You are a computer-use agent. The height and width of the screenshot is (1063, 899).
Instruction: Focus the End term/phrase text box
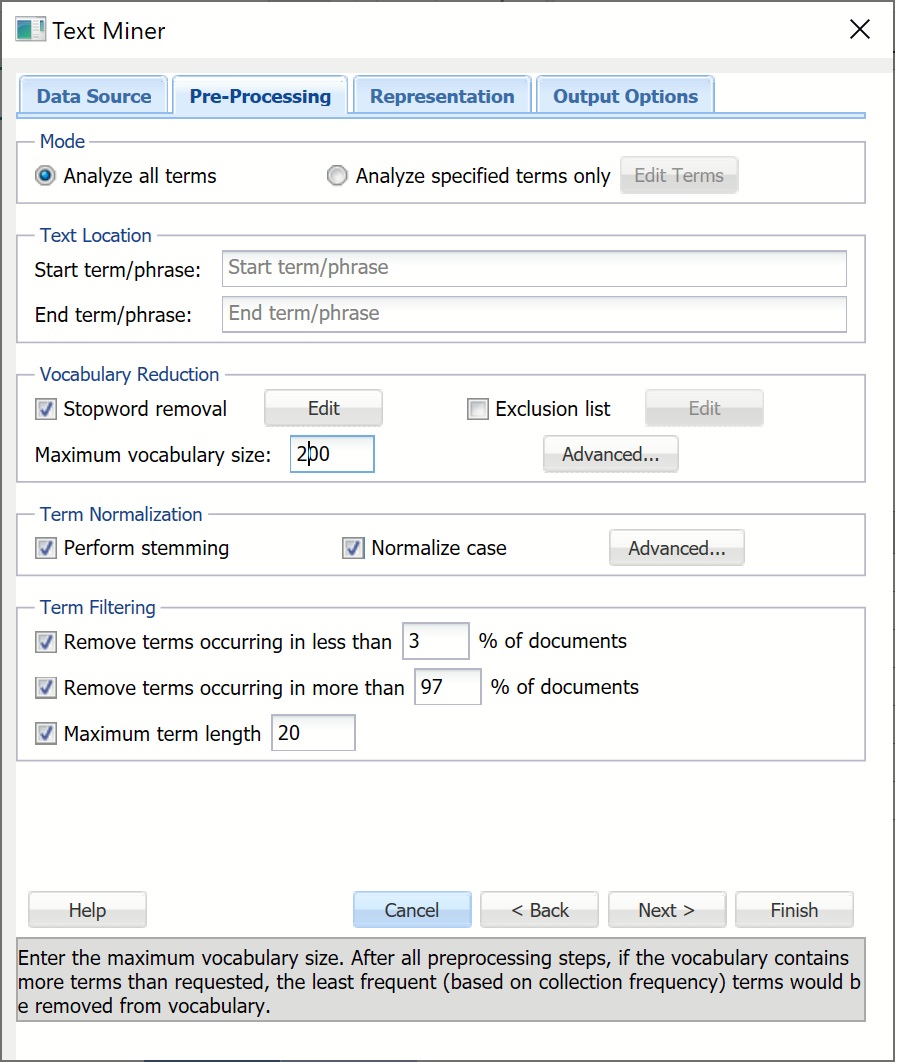point(533,314)
